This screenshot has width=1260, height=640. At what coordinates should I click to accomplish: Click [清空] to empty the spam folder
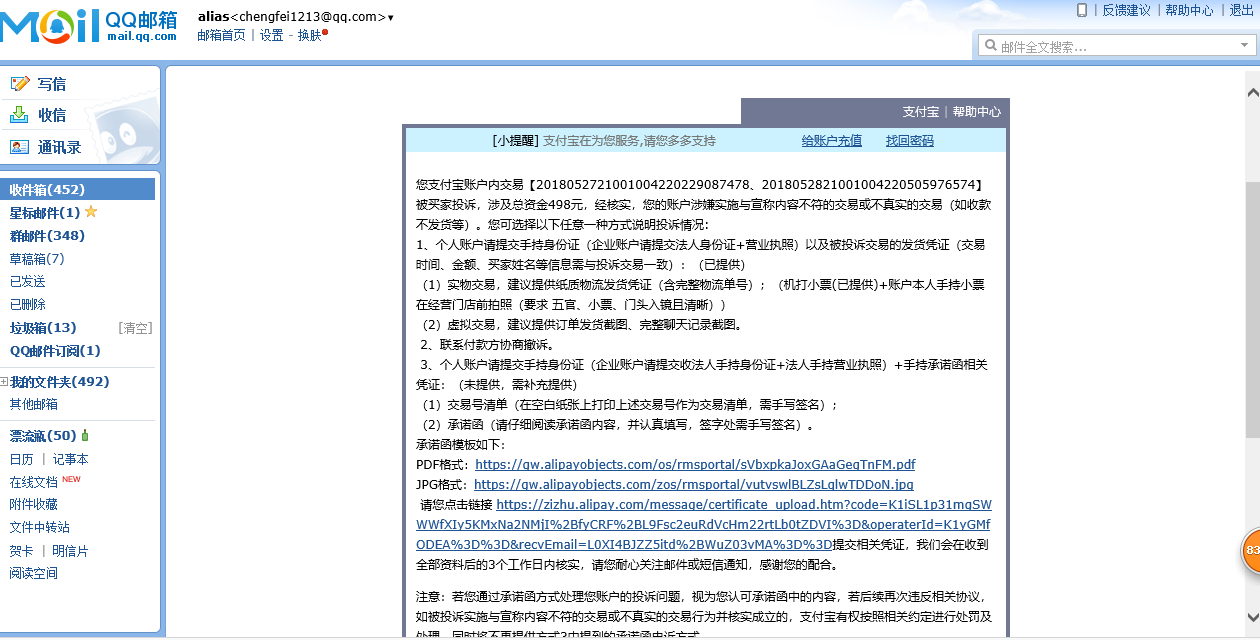(x=135, y=328)
